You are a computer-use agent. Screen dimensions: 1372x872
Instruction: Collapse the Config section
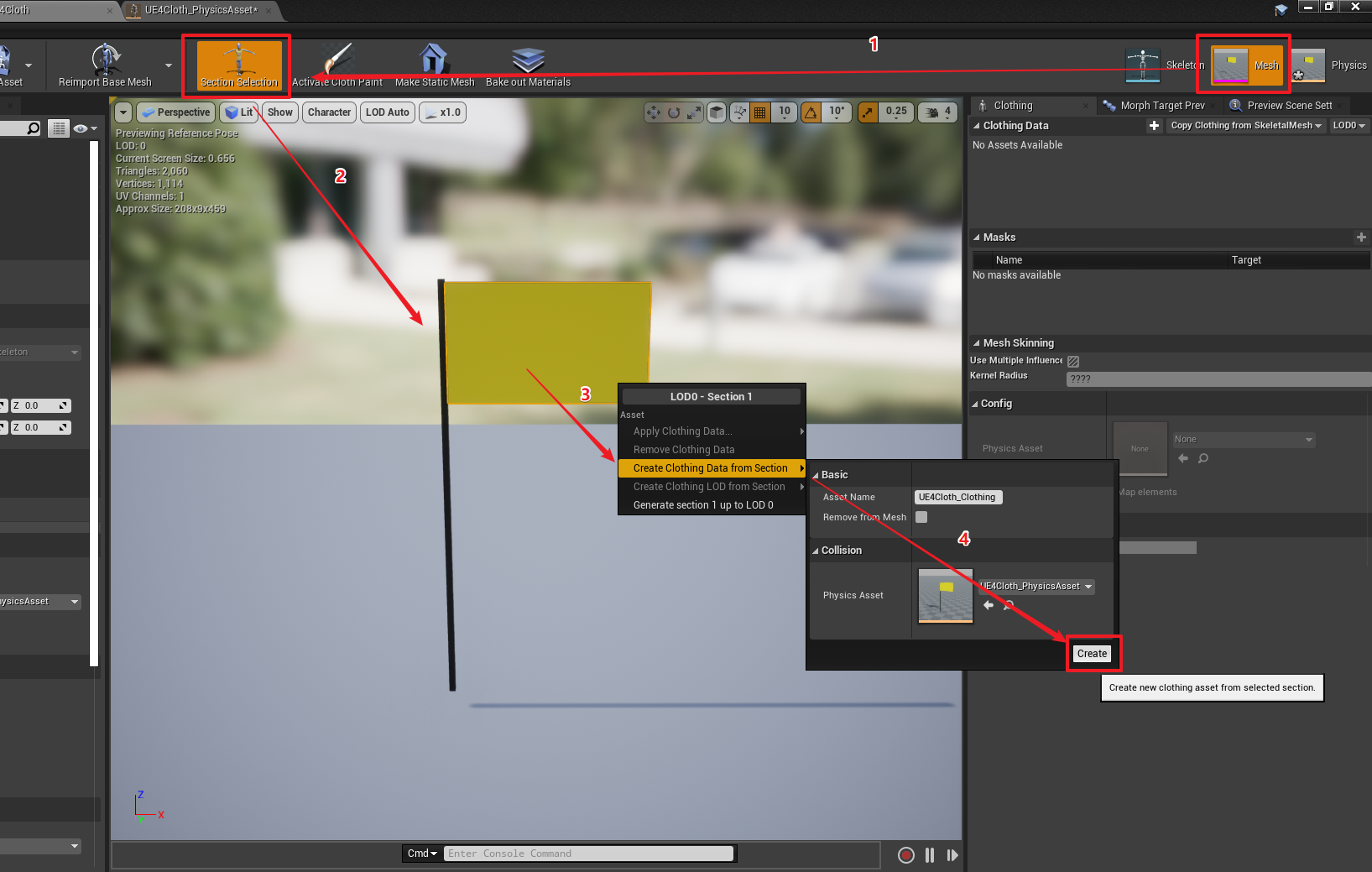[x=975, y=404]
